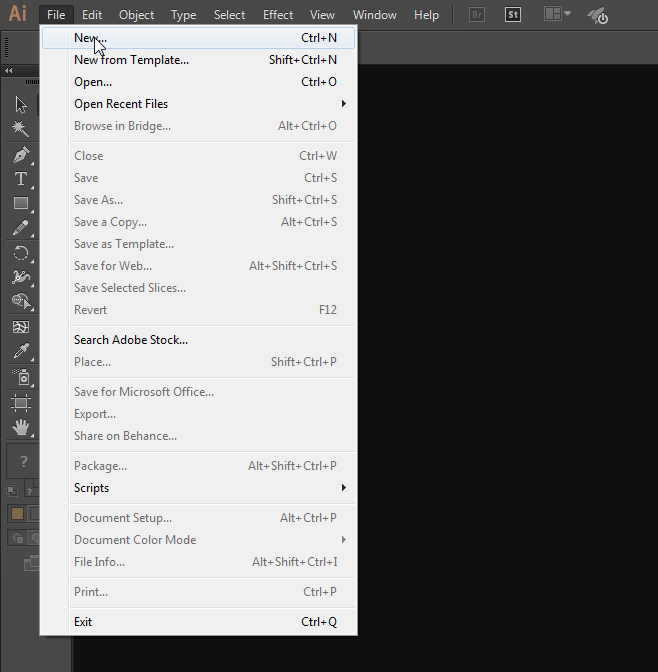Open the Help menu
Viewport: 658px width, 672px height.
[426, 15]
